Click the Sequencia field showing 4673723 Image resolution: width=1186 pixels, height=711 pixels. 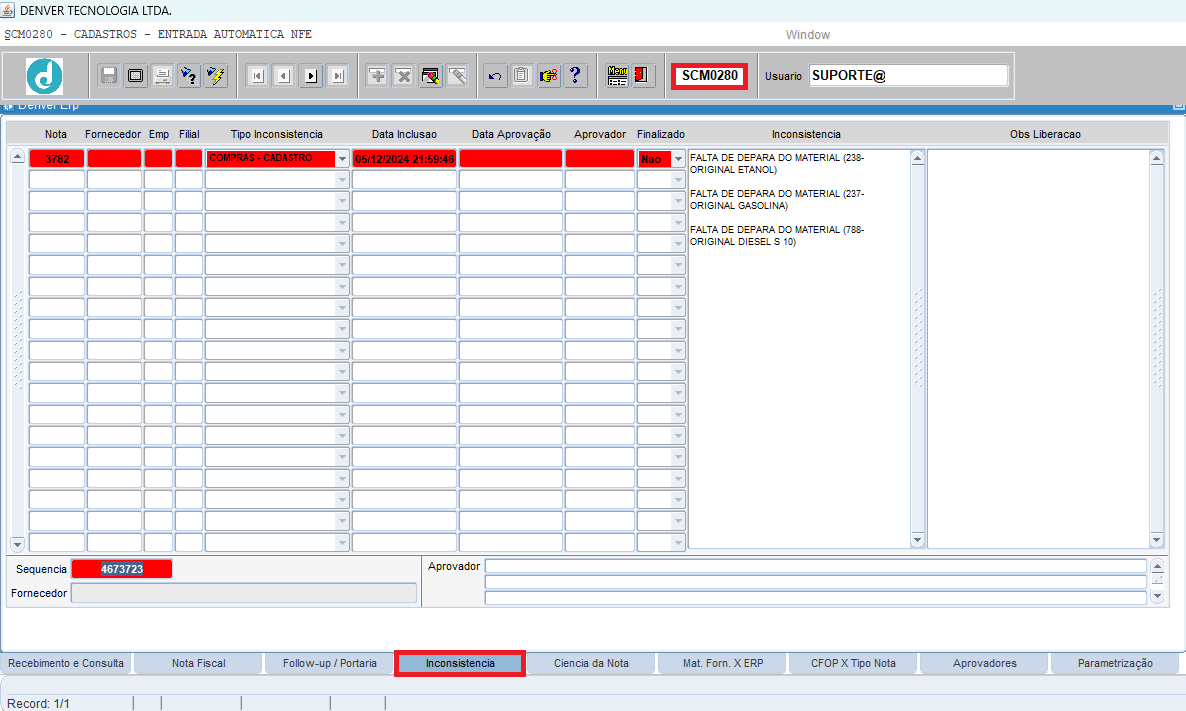tap(122, 569)
